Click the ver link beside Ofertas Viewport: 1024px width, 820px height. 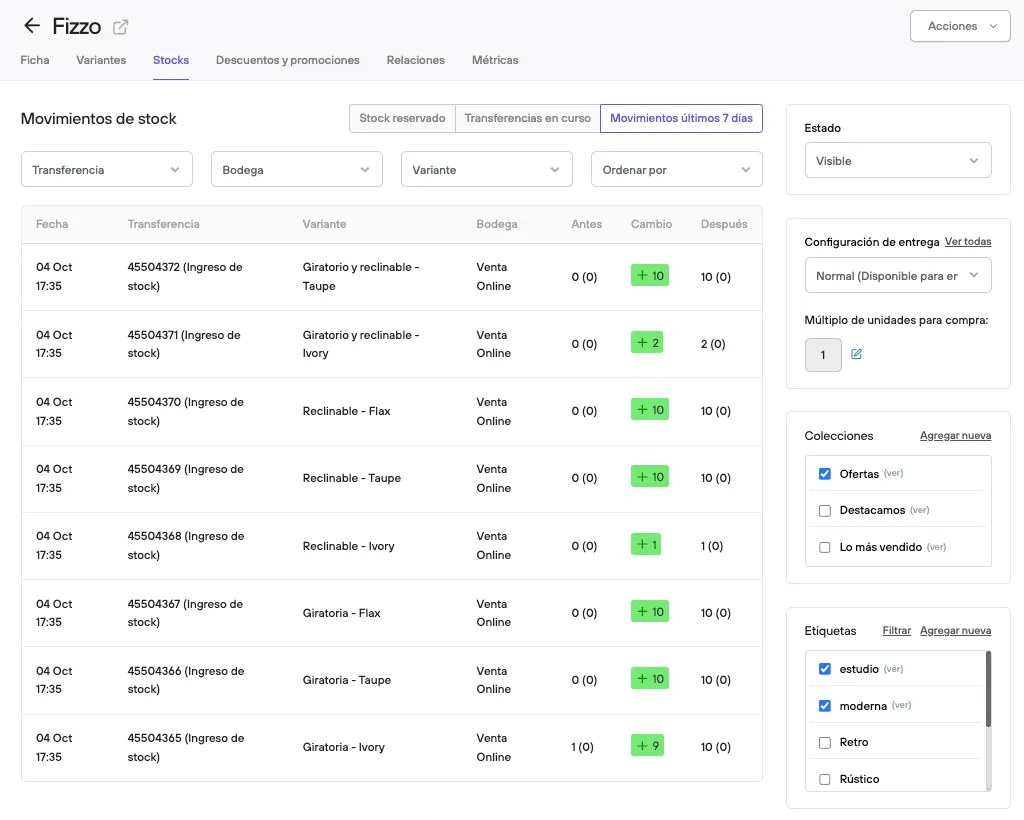(893, 473)
